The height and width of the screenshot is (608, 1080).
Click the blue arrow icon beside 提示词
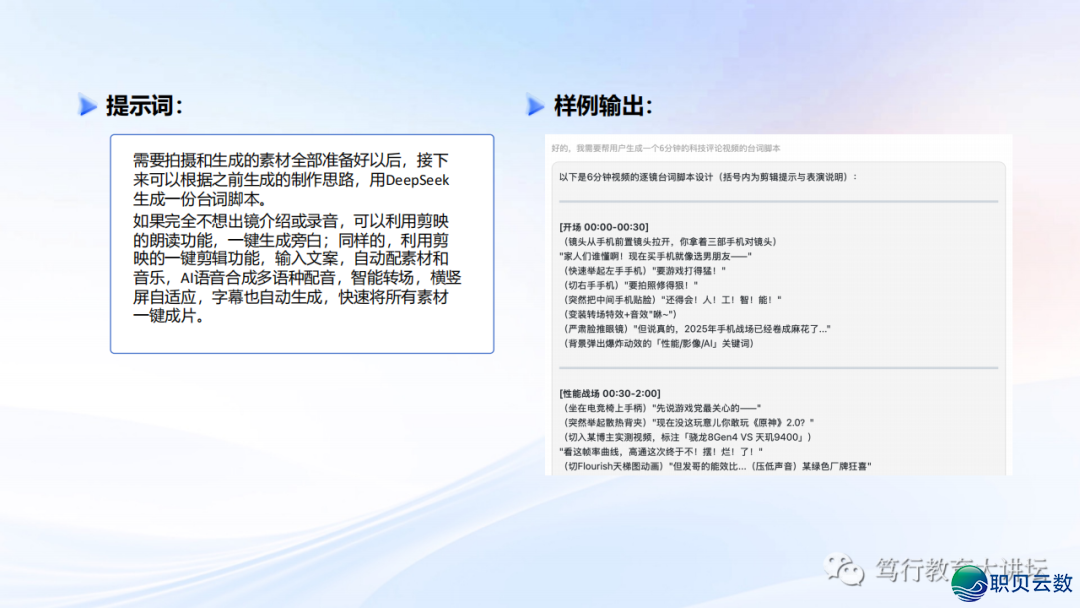[88, 105]
